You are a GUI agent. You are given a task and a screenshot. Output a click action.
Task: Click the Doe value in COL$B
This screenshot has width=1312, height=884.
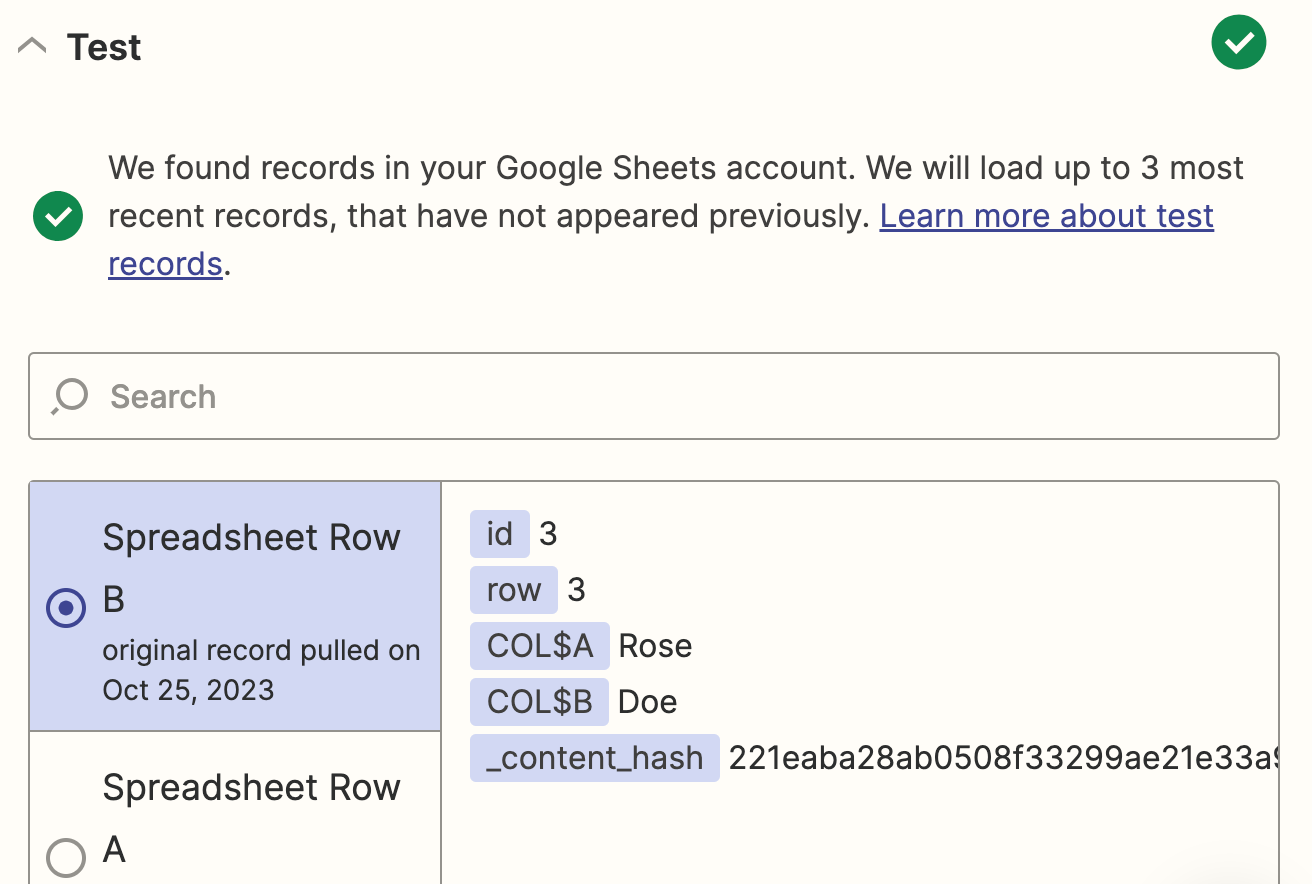[648, 702]
